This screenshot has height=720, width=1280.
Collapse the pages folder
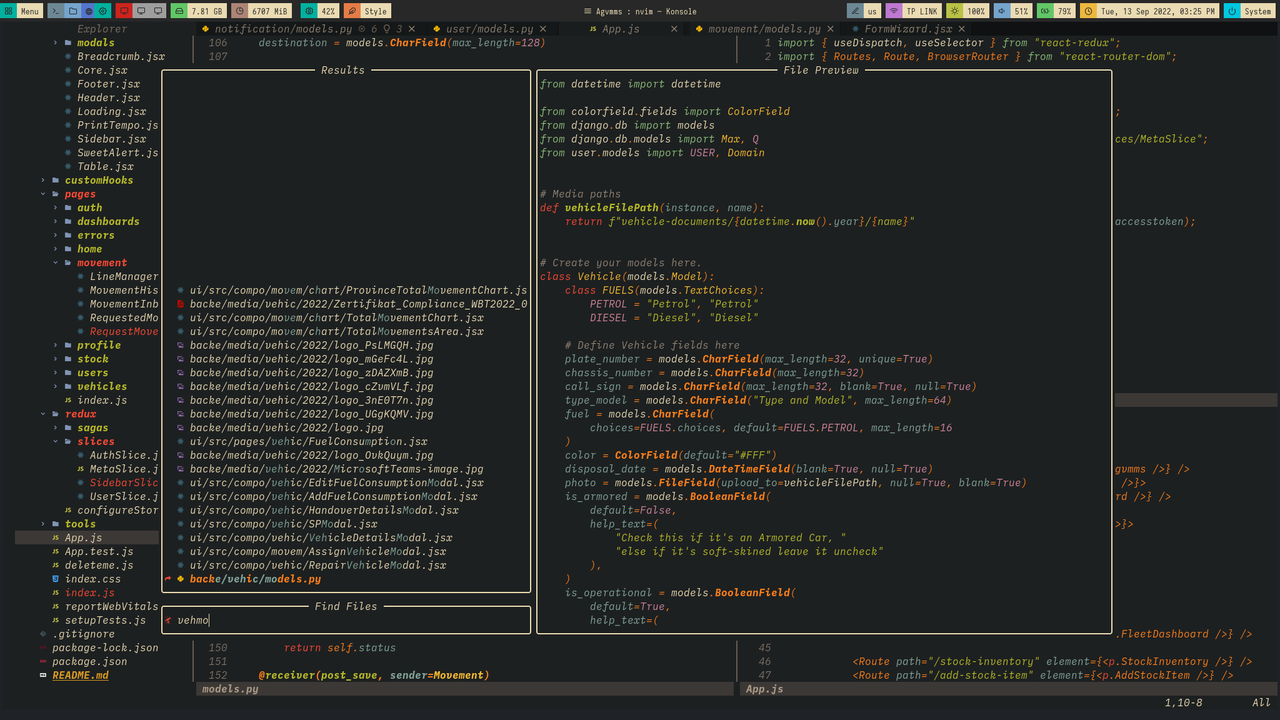(x=80, y=194)
